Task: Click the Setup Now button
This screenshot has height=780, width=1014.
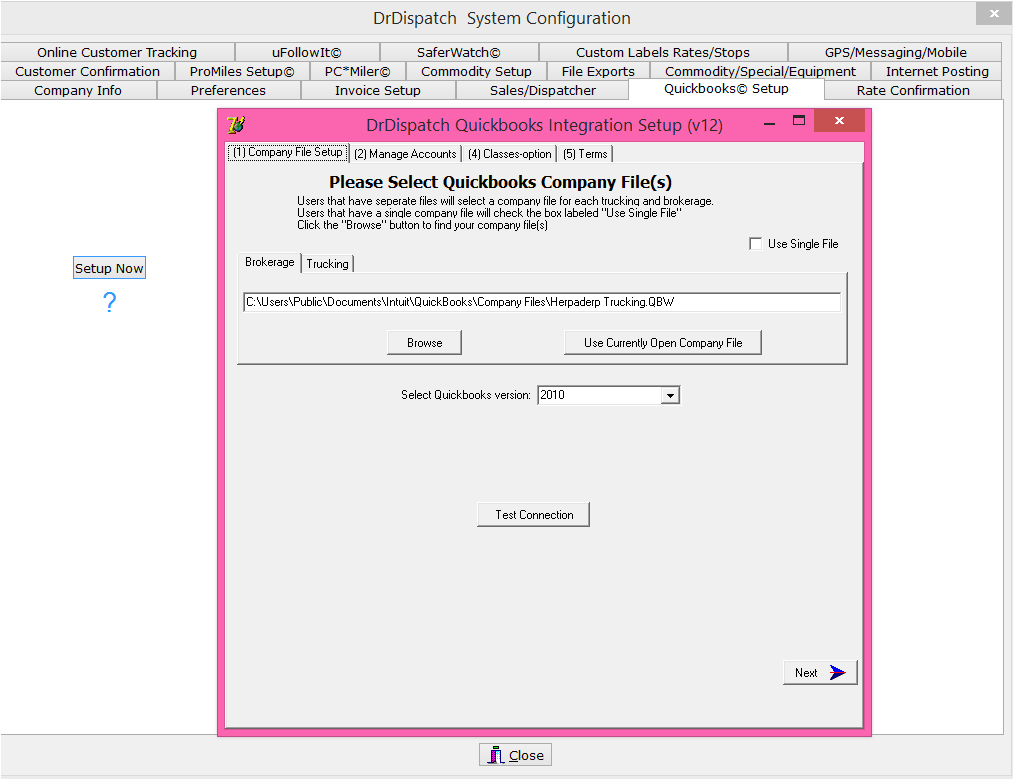Action: [x=109, y=268]
